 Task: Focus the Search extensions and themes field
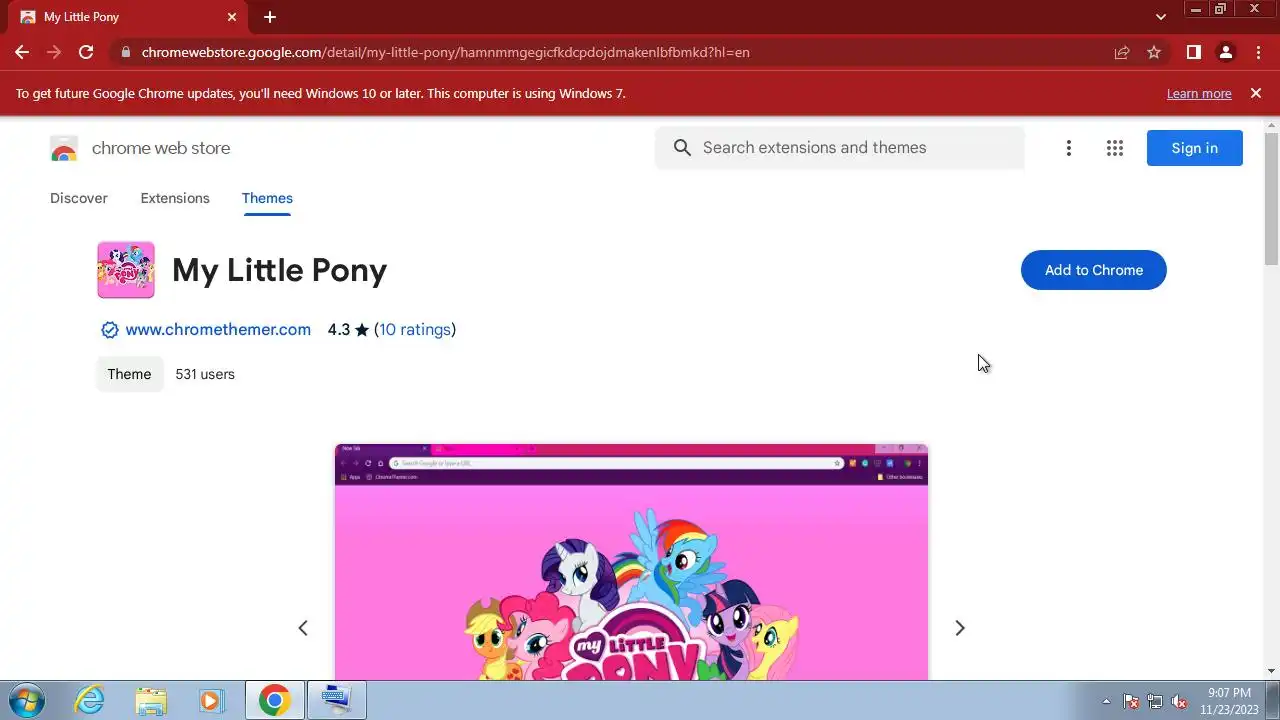click(x=840, y=148)
